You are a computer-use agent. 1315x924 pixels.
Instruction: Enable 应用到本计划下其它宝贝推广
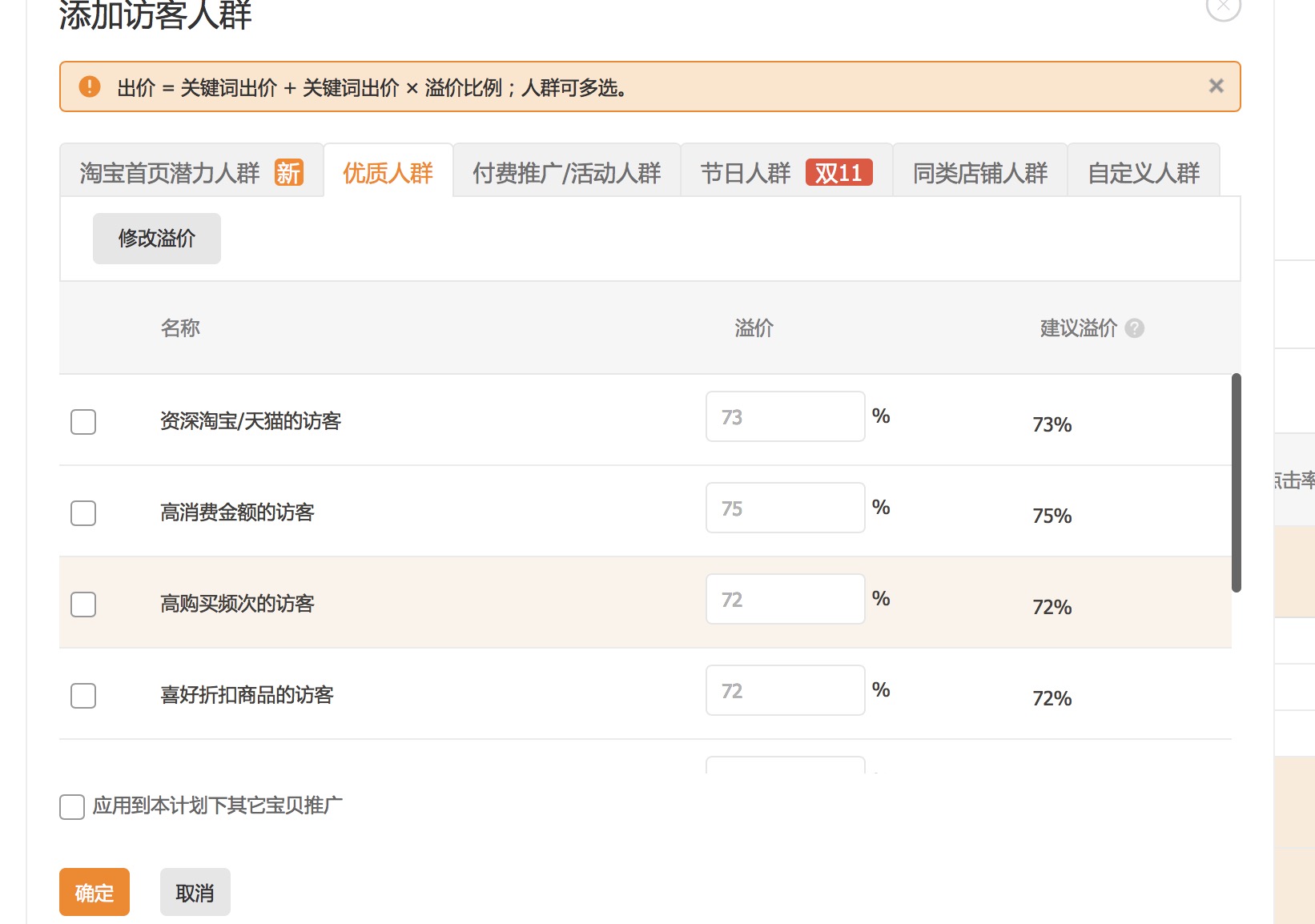[71, 807]
